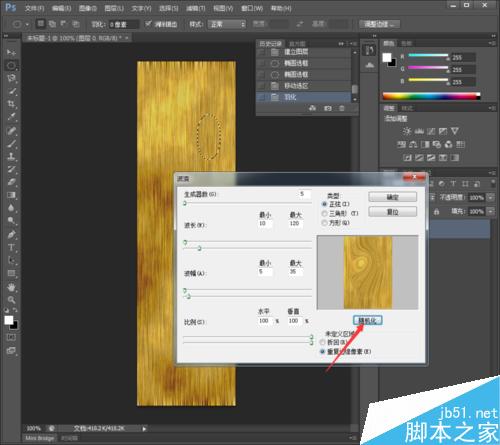Open the layer 不透明度 dropdown arrow

(x=491, y=197)
